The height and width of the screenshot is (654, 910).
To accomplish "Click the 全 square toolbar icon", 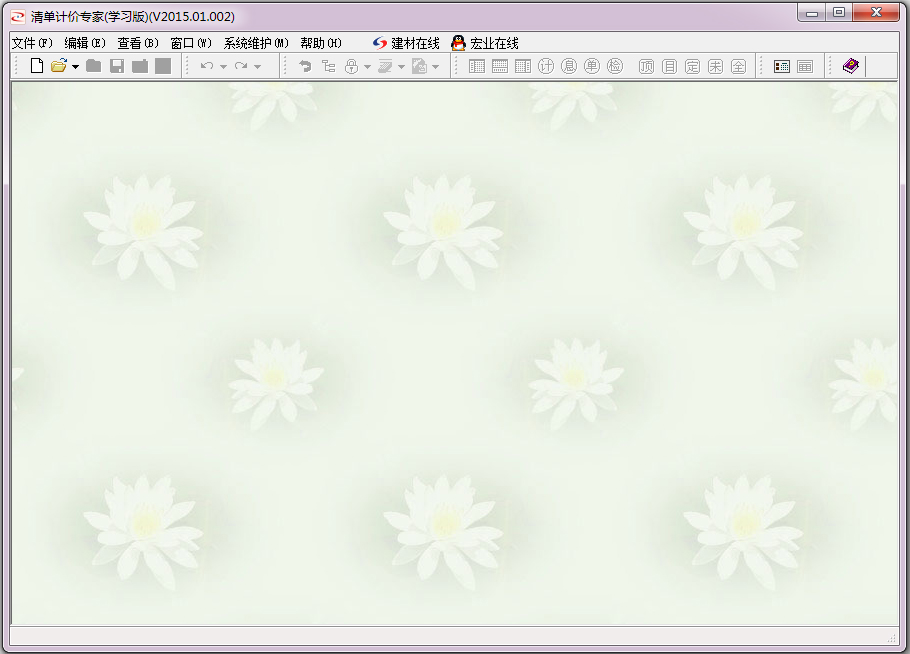I will [x=738, y=66].
